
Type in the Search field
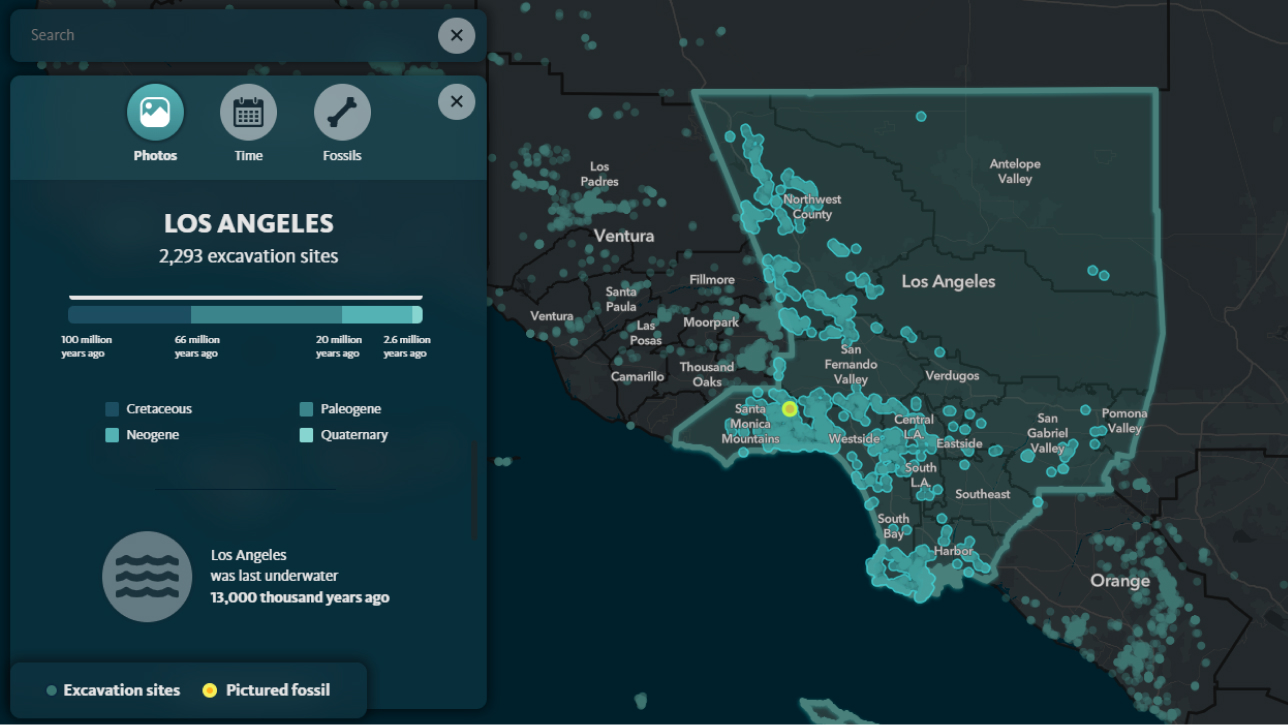click(x=220, y=36)
